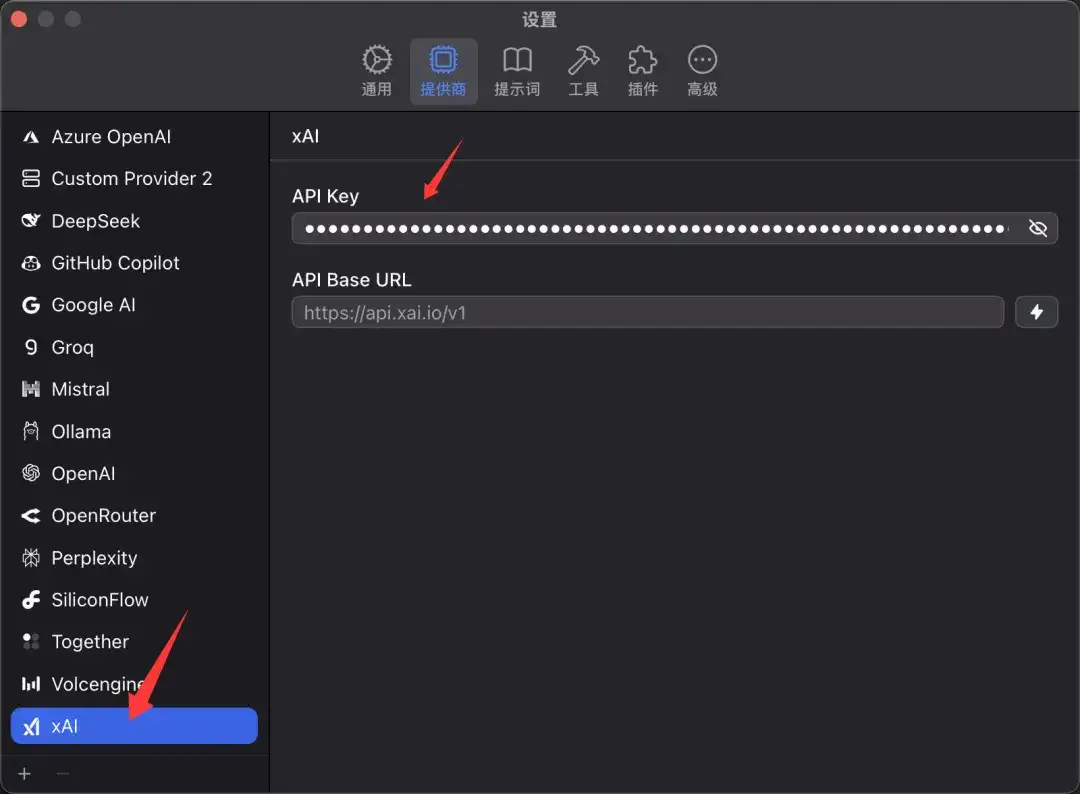Open Ollama provider settings
Viewport: 1080px width, 794px height.
(134, 432)
